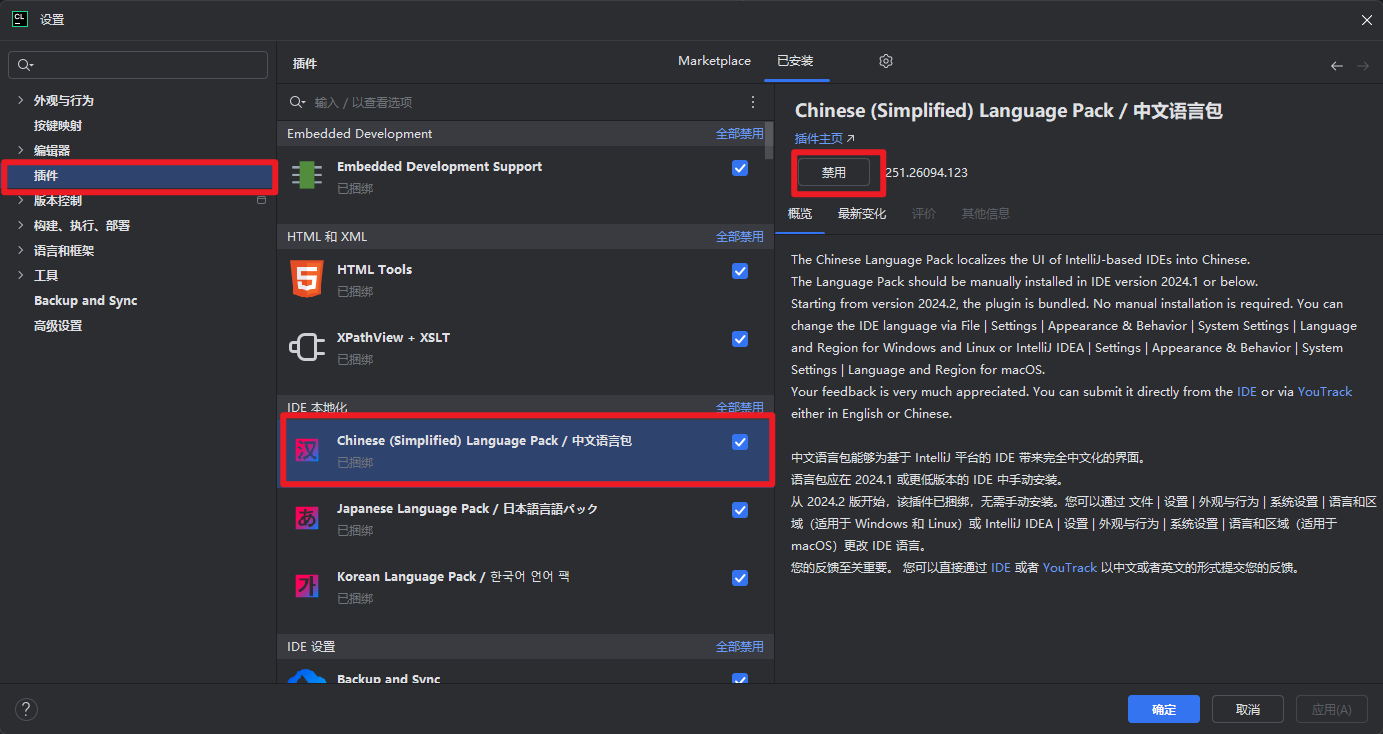This screenshot has height=734, width=1383.
Task: Select 插件 in settings tree
Action: (x=138, y=176)
